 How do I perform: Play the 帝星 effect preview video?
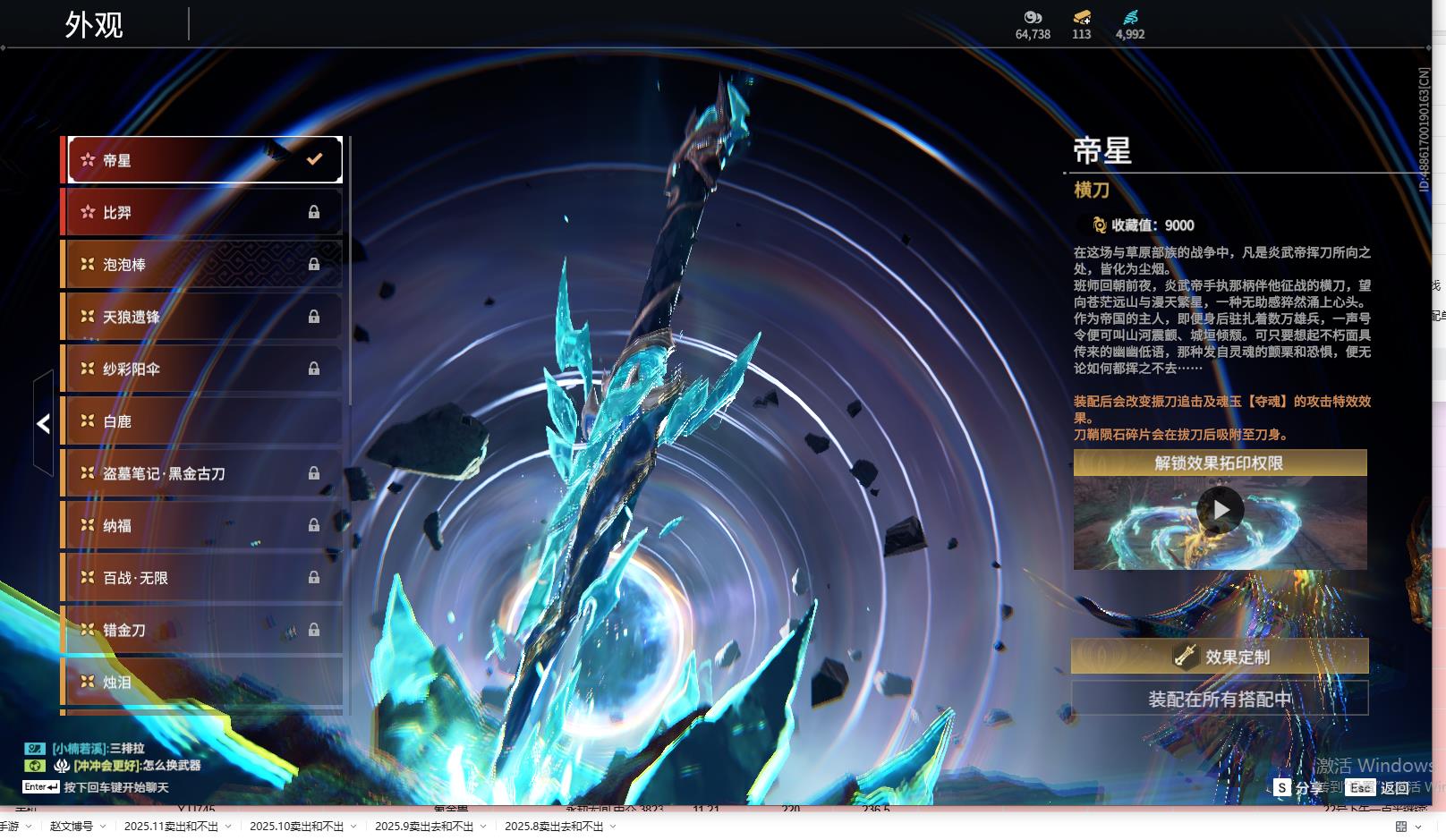(x=1221, y=510)
